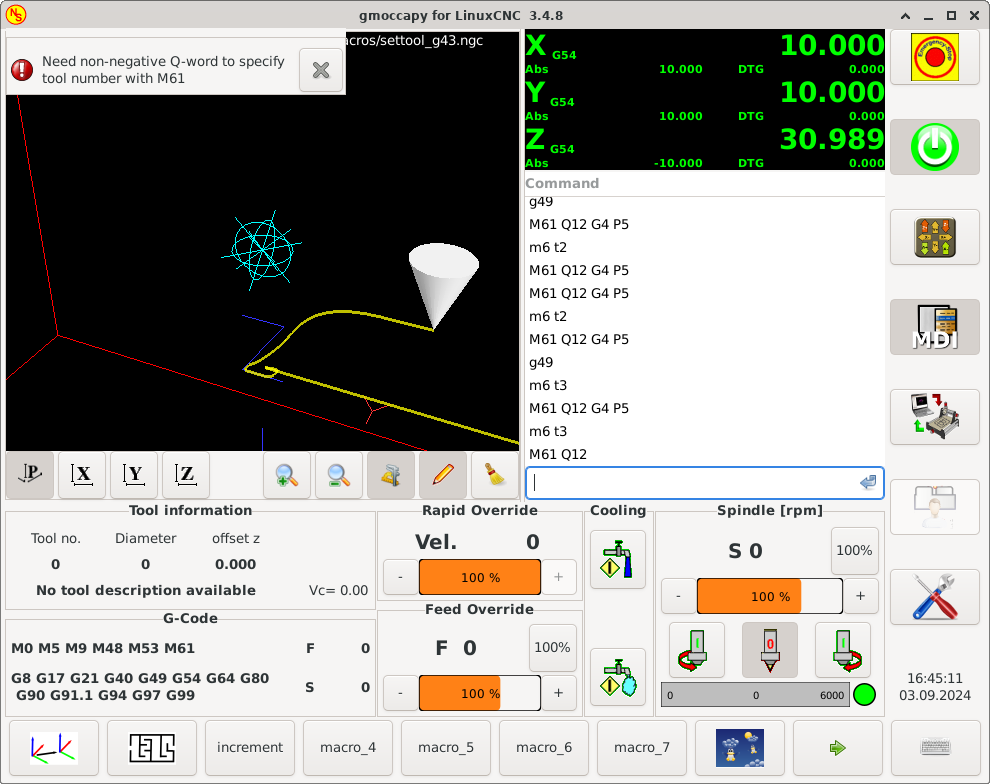Switch preview to X view
This screenshot has width=990, height=784.
pos(82,475)
